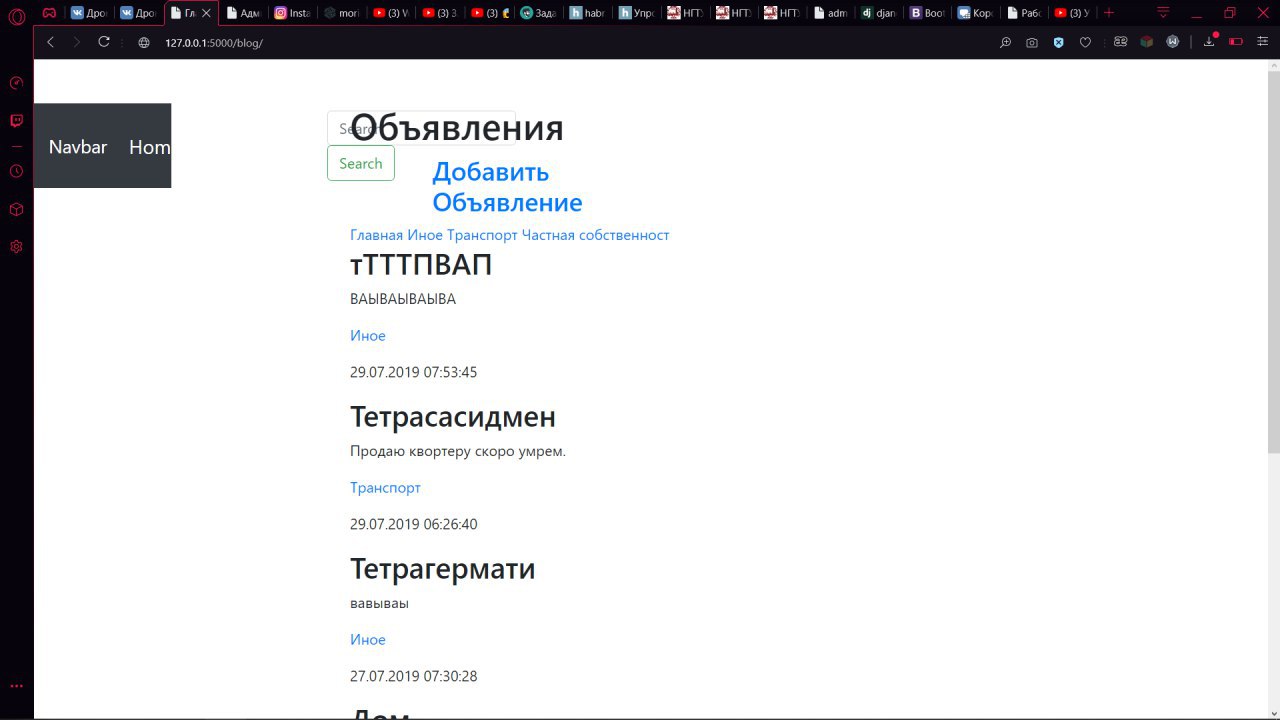Screen dimensions: 1280x720
Task: Open 'Добавить Объявление' link
Action: click(507, 187)
